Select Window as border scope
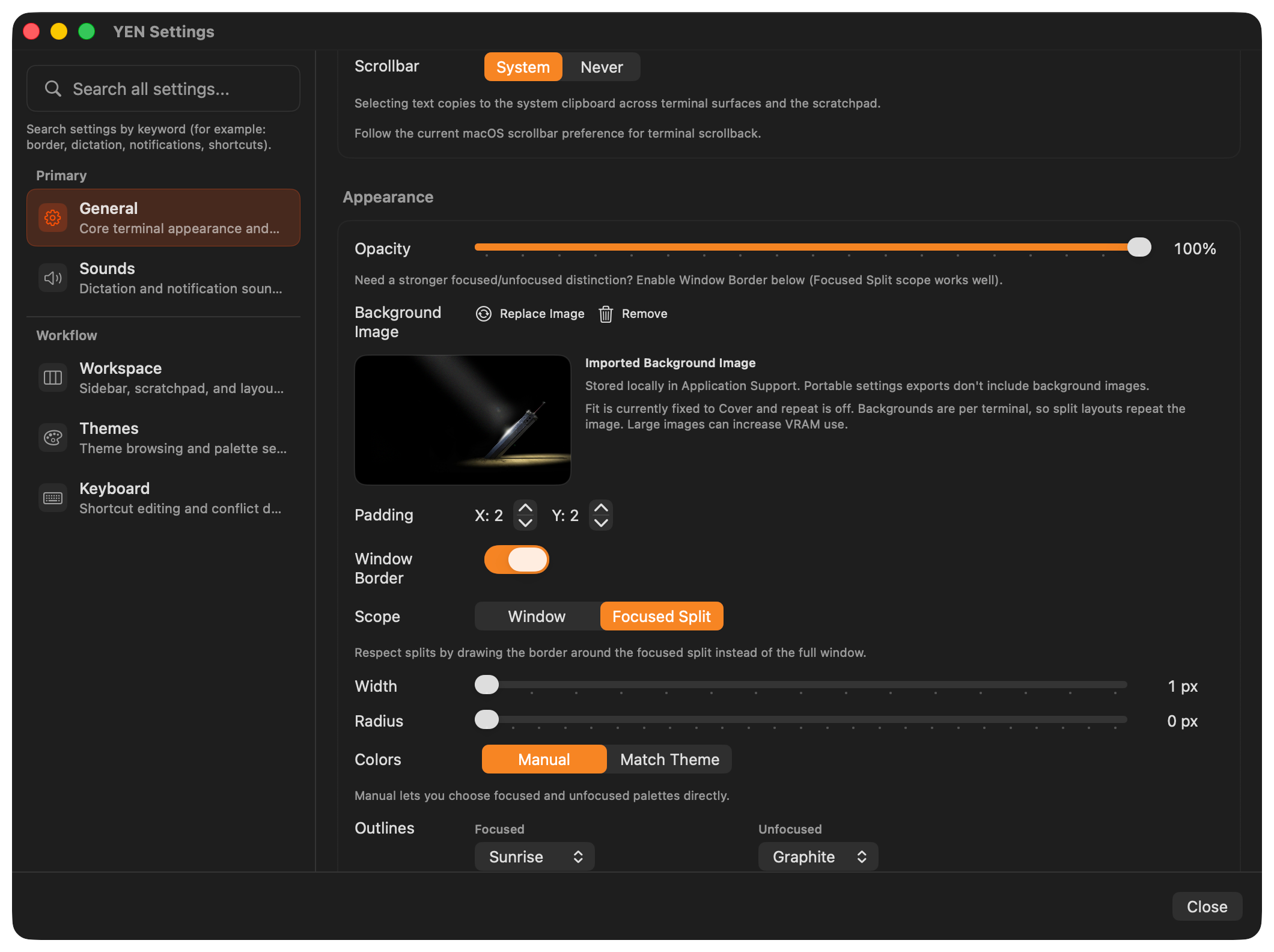This screenshot has width=1274, height=952. [x=537, y=617]
